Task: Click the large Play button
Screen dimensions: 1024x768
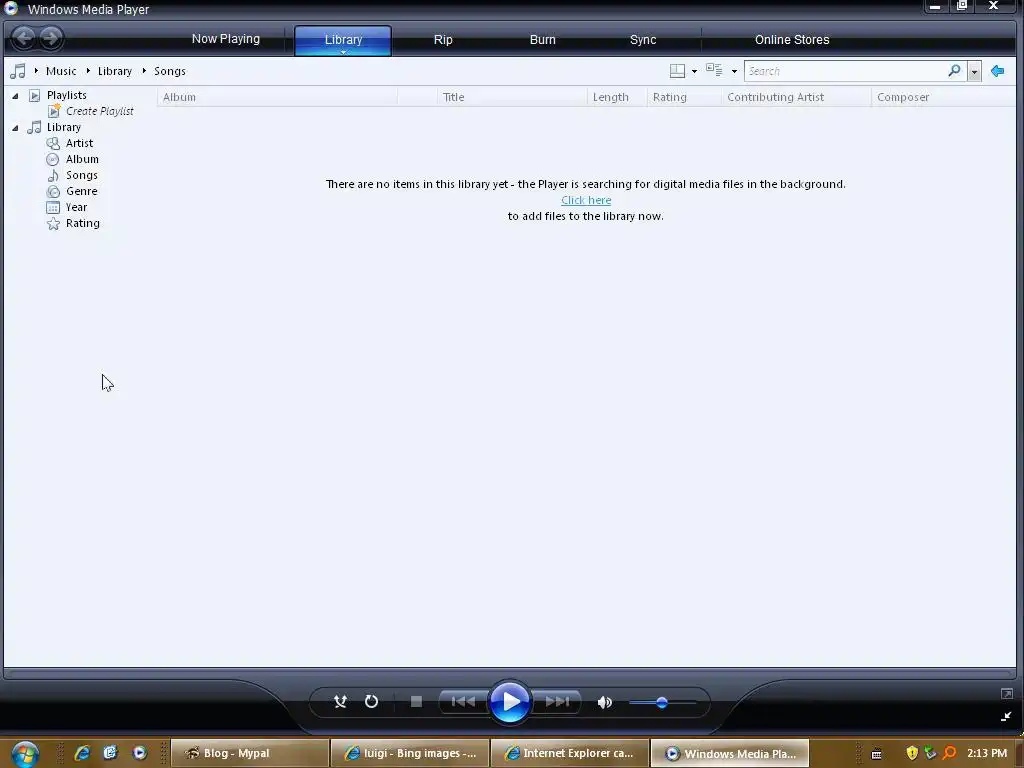Action: point(509,702)
